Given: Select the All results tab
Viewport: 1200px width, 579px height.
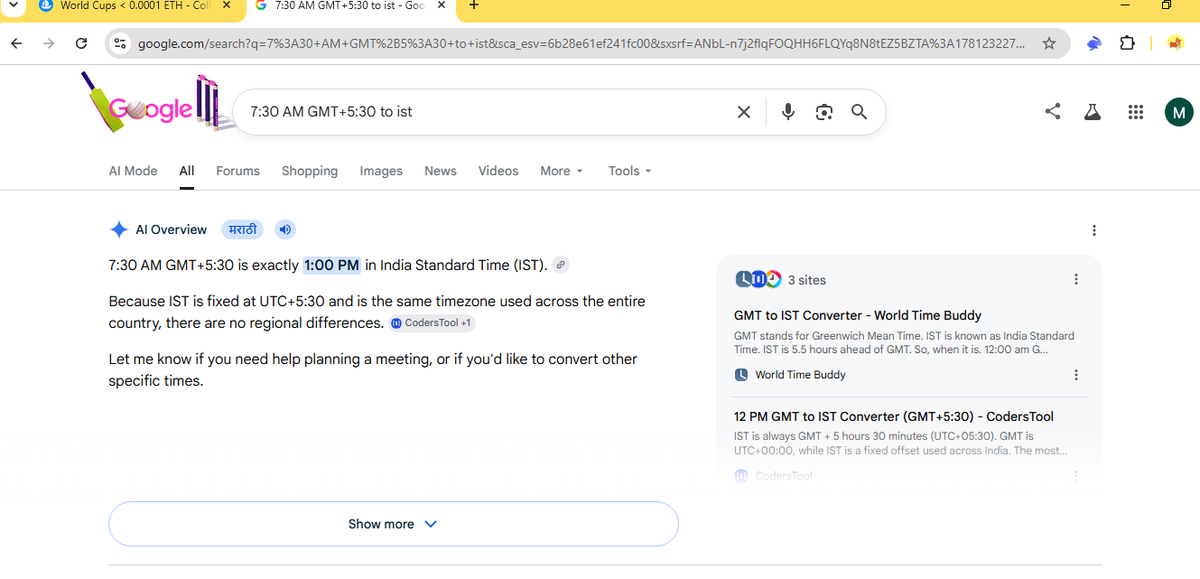Looking at the screenshot, I should pos(187,171).
